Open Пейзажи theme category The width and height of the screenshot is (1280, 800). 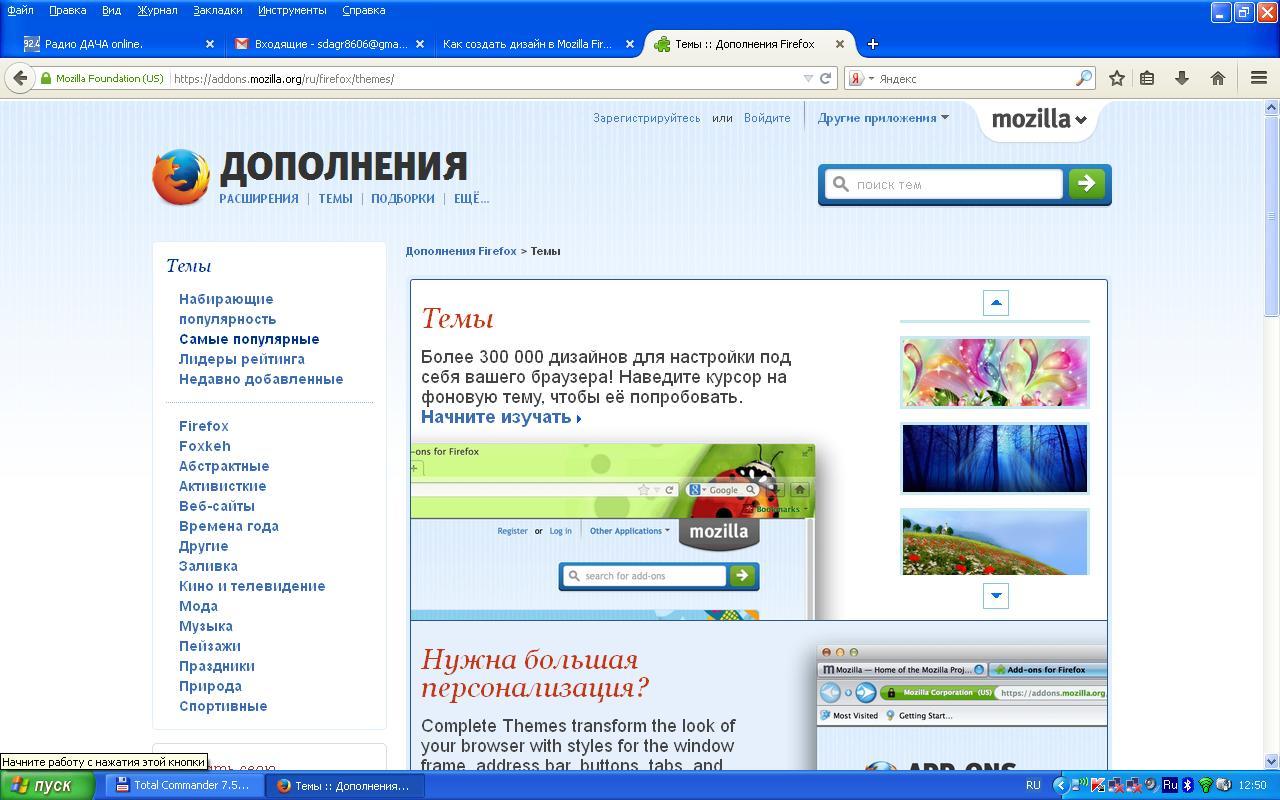click(210, 646)
